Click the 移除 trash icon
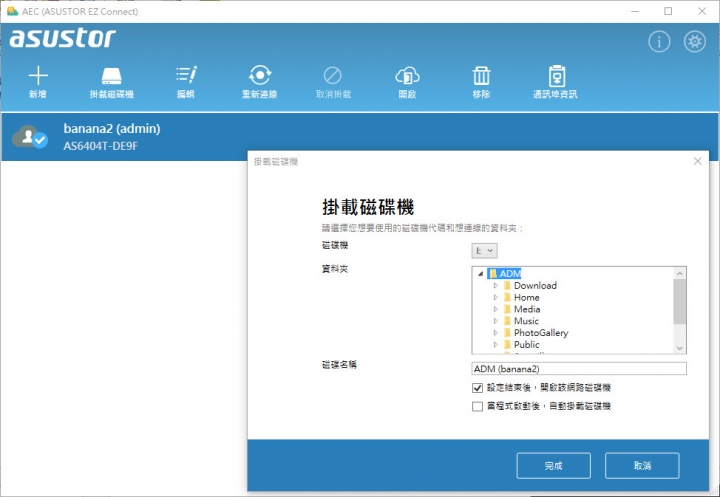 coord(481,75)
